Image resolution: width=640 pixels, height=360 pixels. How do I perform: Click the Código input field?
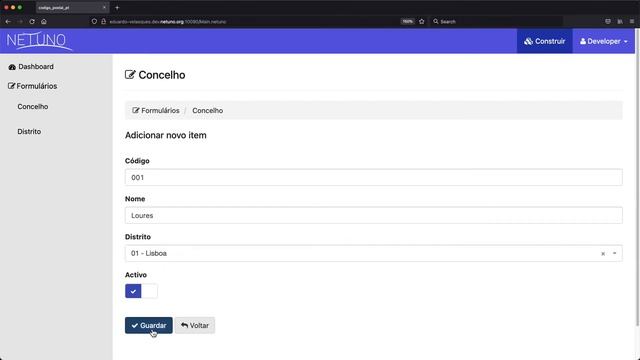click(373, 178)
